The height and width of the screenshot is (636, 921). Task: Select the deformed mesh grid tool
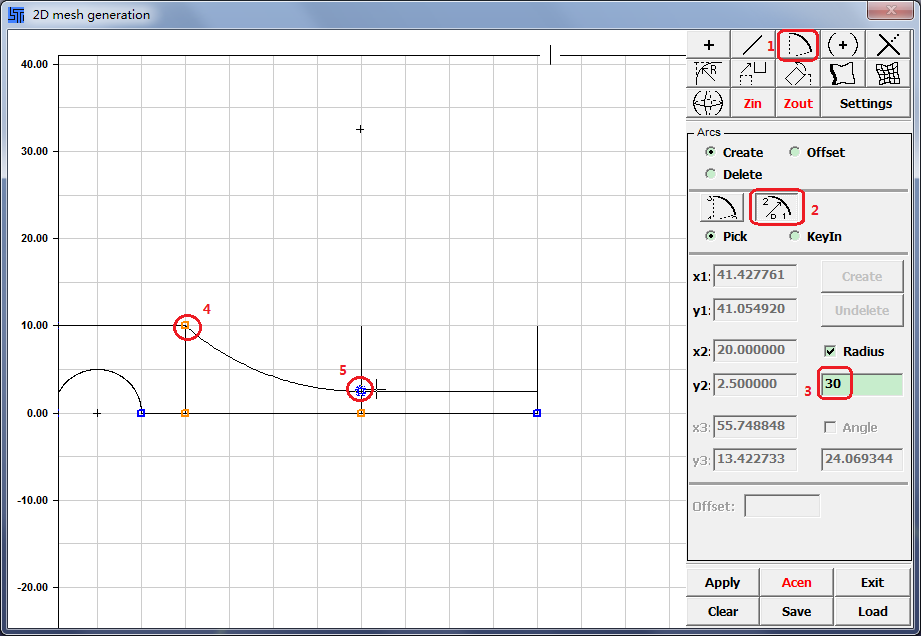pos(888,73)
